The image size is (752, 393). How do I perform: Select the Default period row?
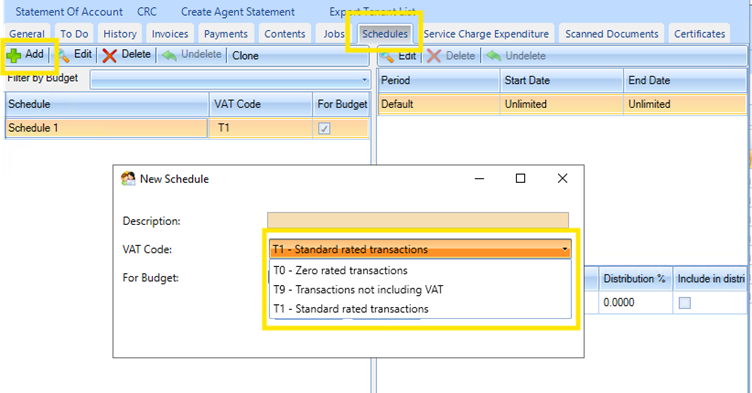coord(562,104)
